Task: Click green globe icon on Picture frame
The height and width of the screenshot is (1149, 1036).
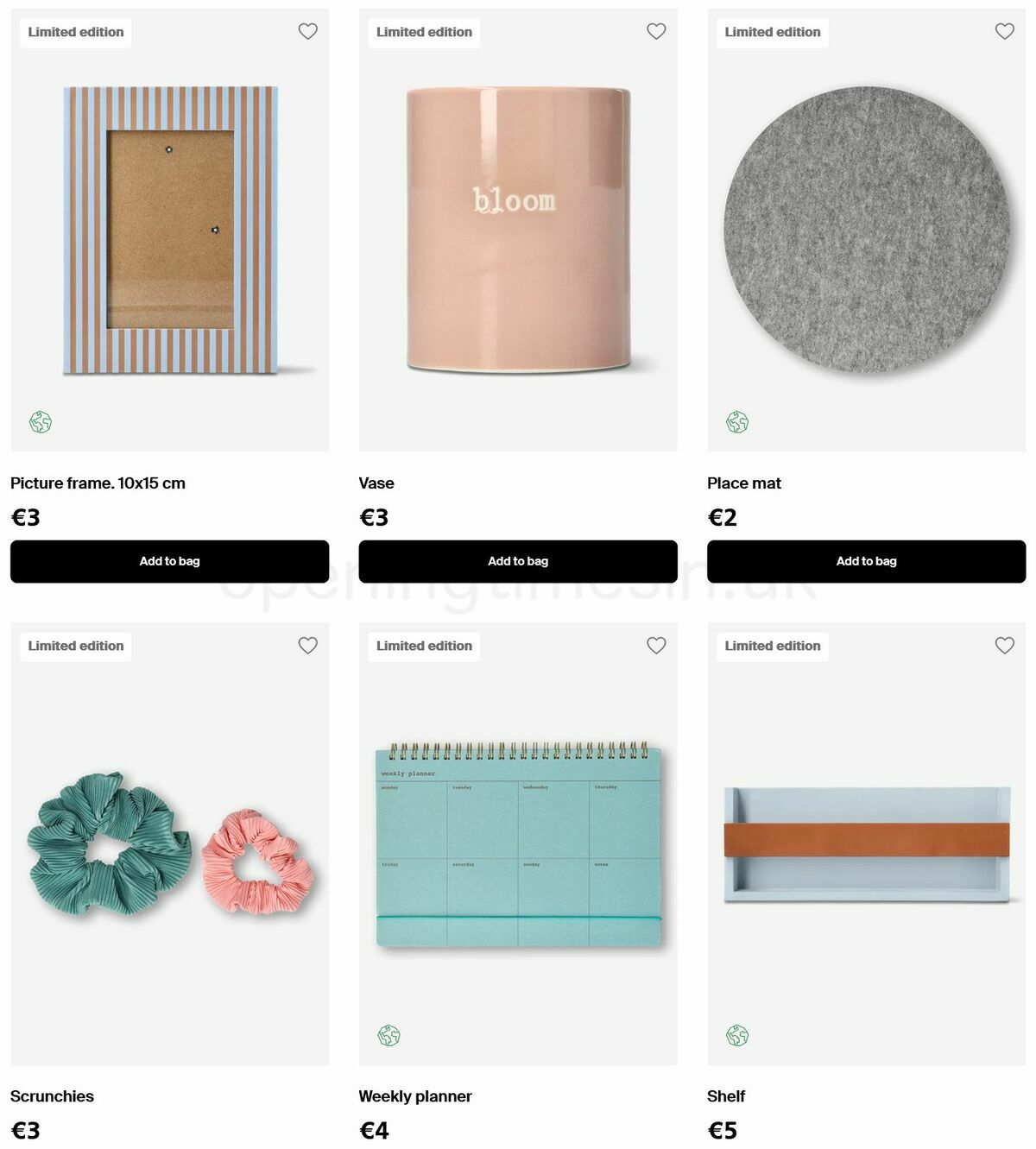Action: pyautogui.click(x=41, y=422)
